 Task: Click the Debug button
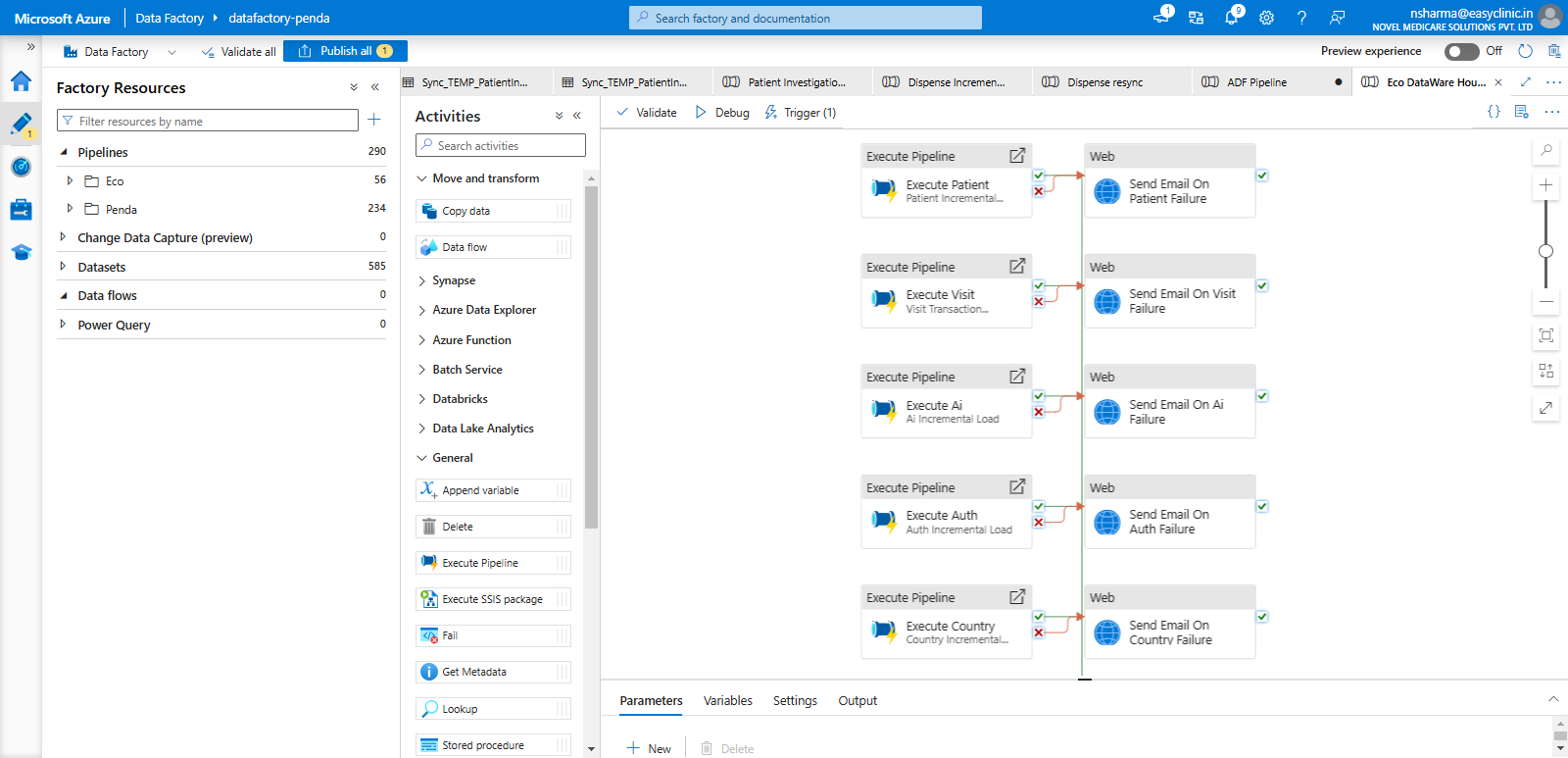click(x=722, y=113)
